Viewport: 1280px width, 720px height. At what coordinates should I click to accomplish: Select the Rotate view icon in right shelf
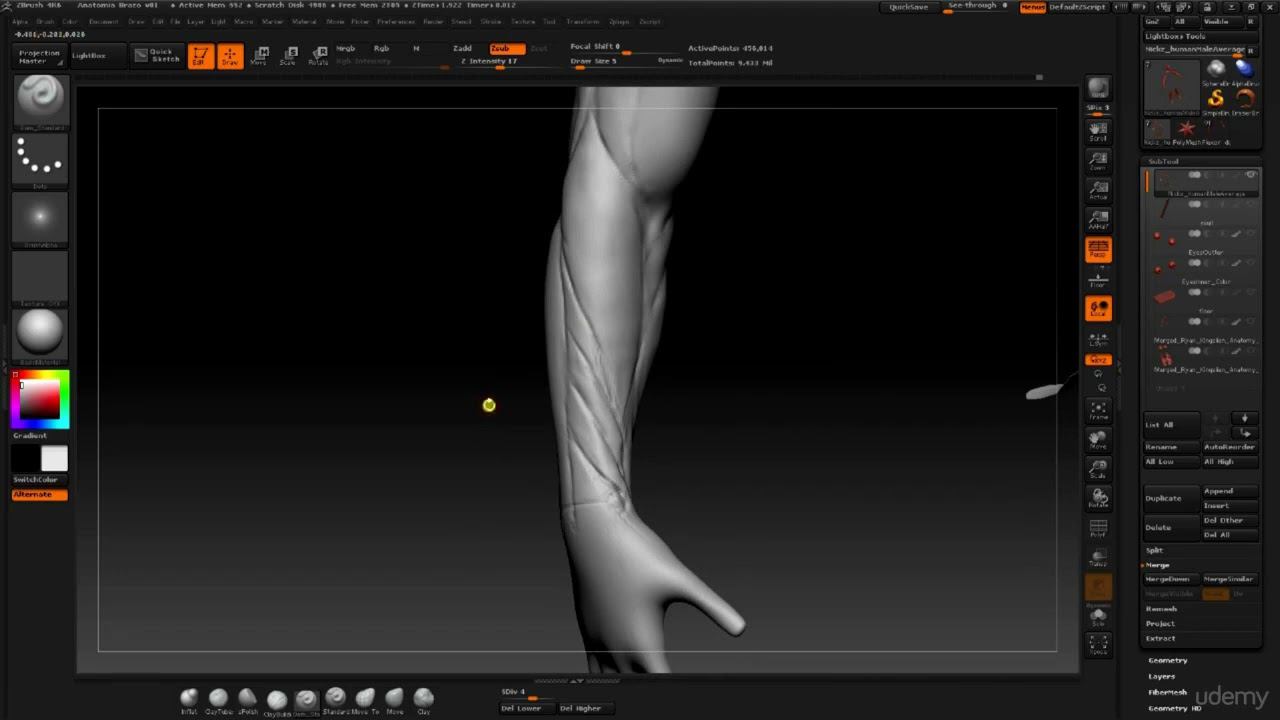1098,498
